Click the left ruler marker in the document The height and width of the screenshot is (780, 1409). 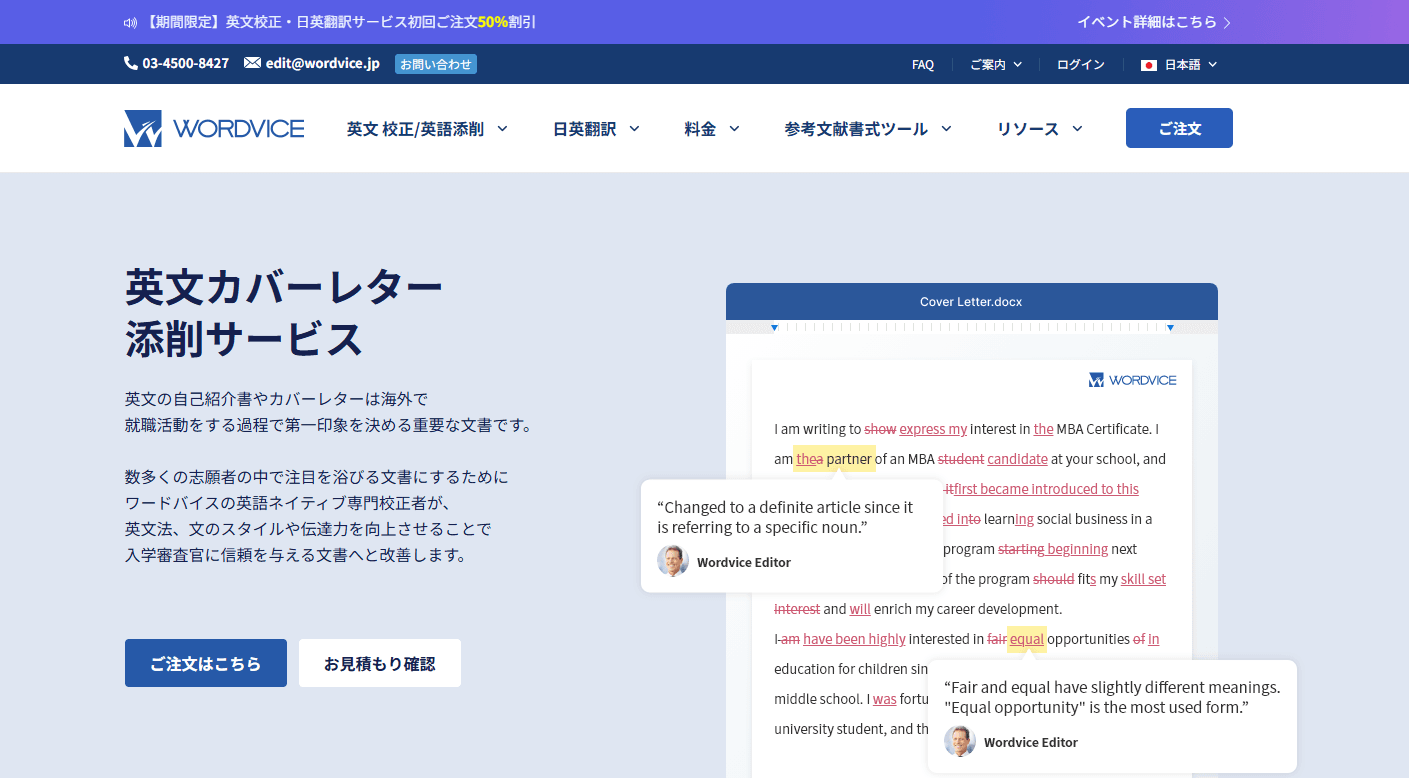click(x=774, y=328)
